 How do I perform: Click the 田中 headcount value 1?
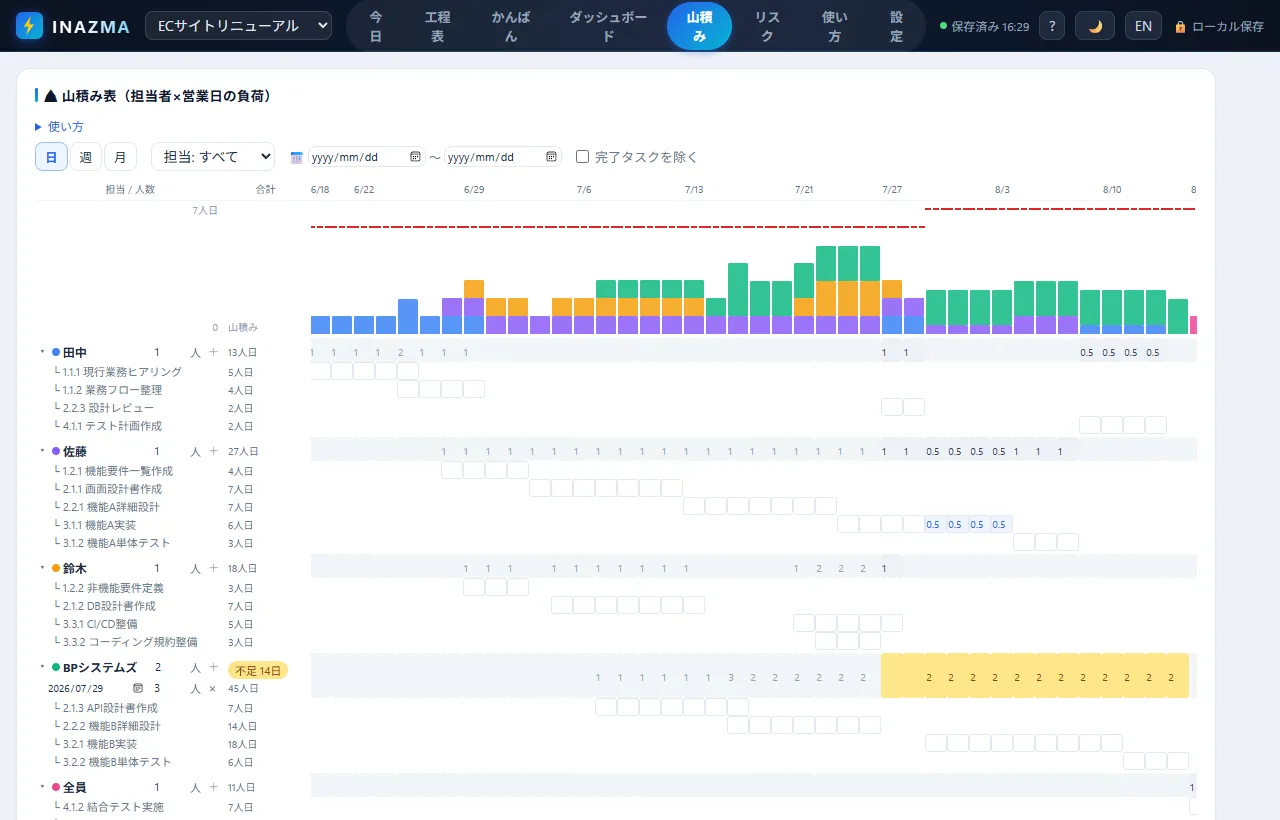157,352
